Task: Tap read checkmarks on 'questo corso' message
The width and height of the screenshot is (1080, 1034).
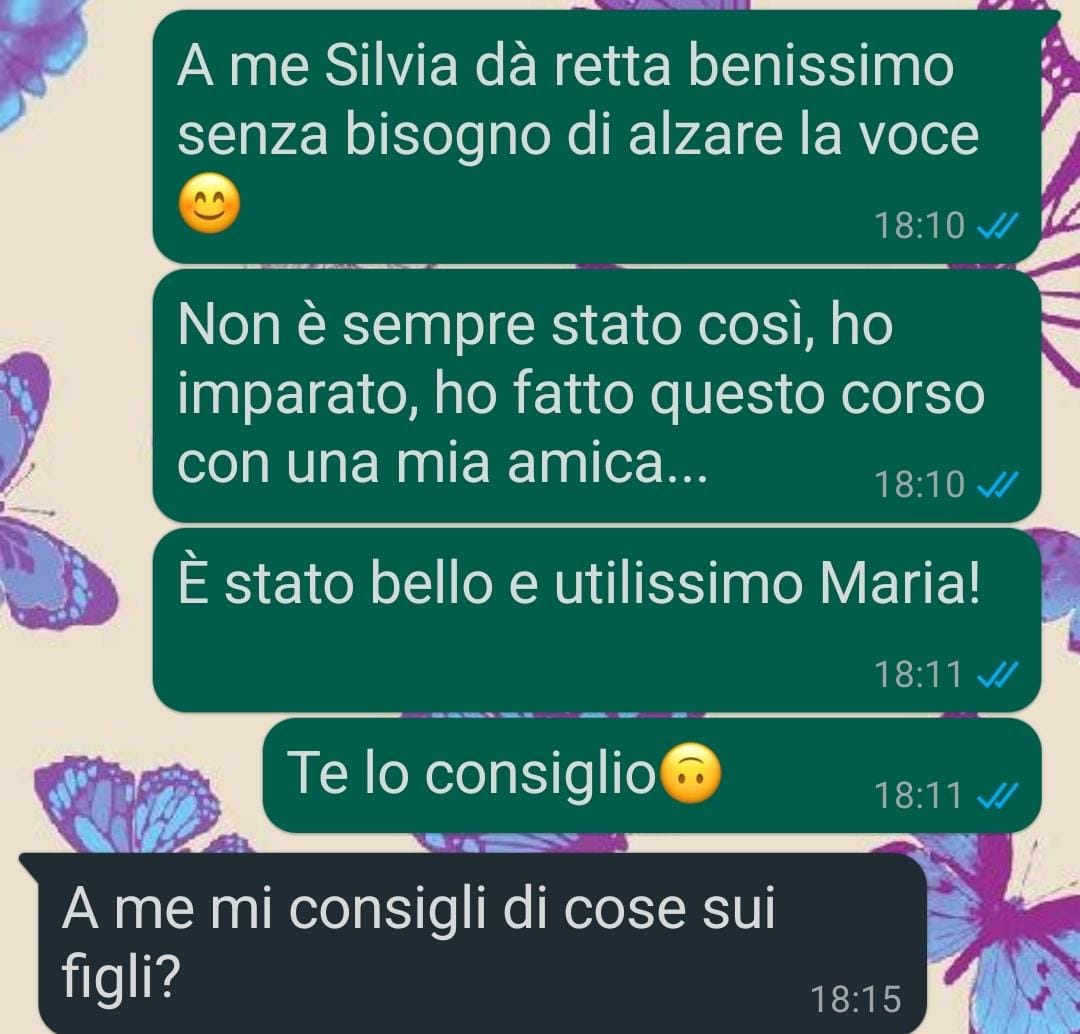Action: click(998, 484)
